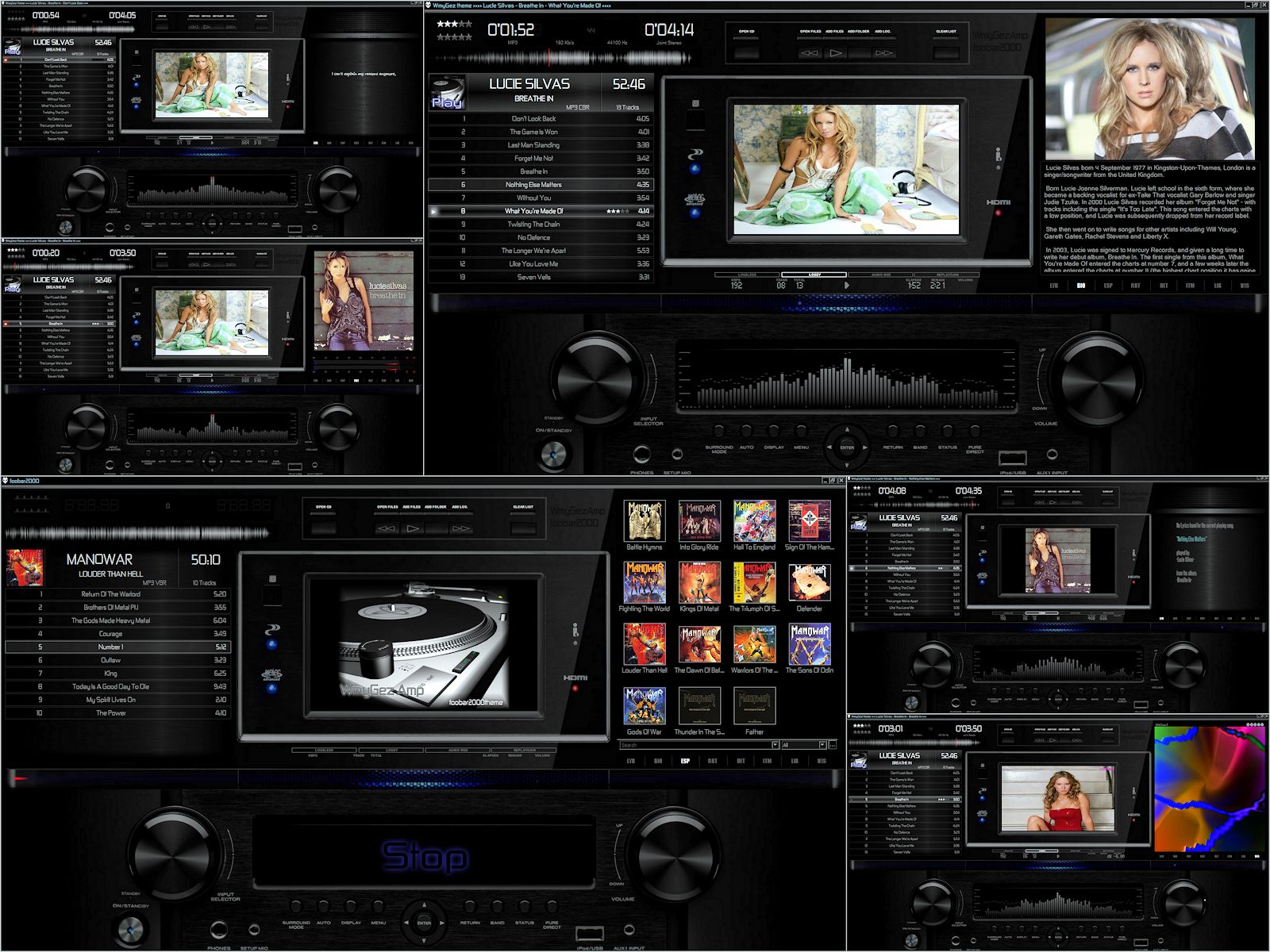Select track 'The Gods Made Heavy Metal'
1270x952 pixels.
pos(117,620)
